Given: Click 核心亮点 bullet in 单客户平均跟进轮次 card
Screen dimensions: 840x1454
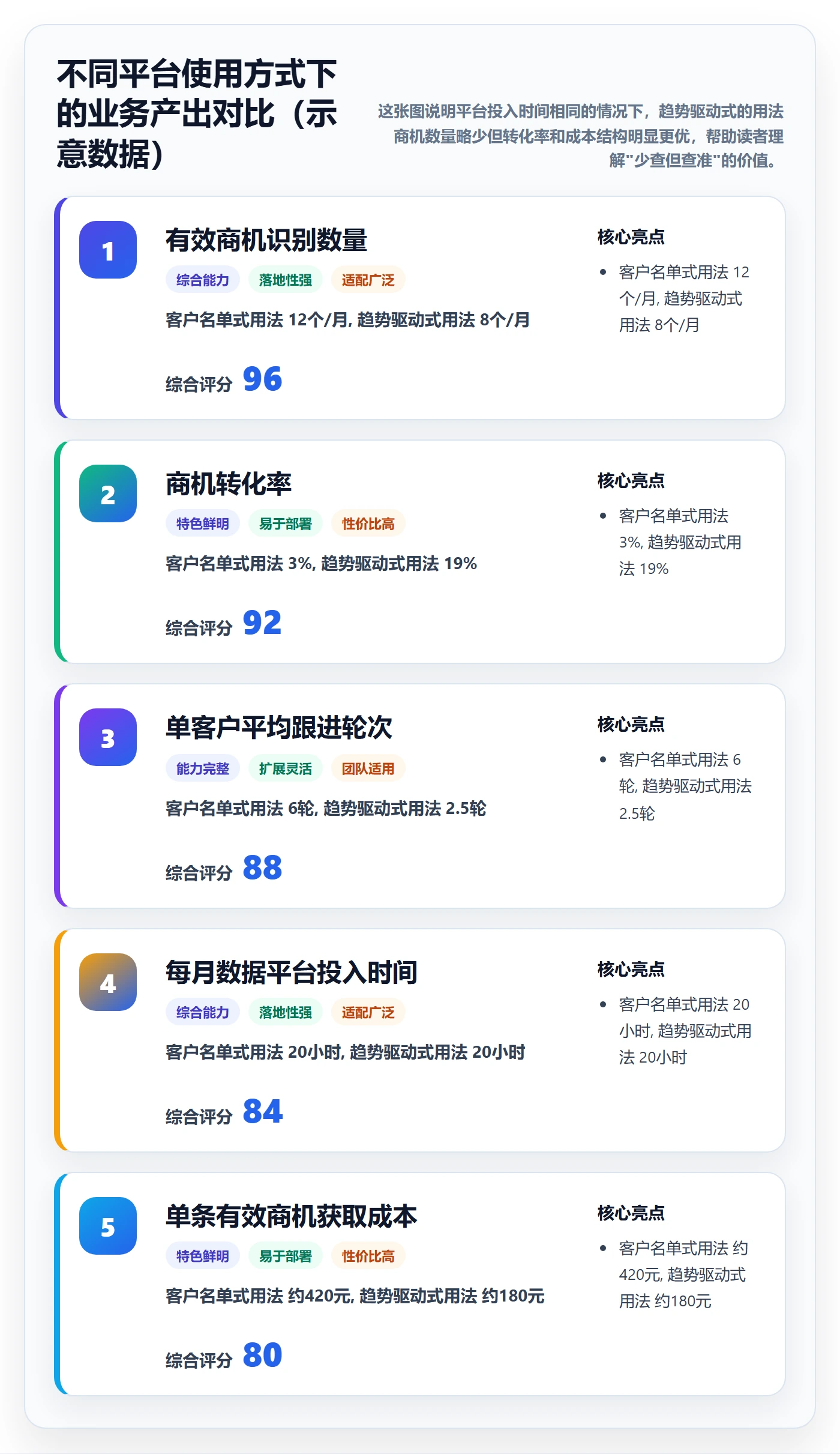Looking at the screenshot, I should pos(685,786).
